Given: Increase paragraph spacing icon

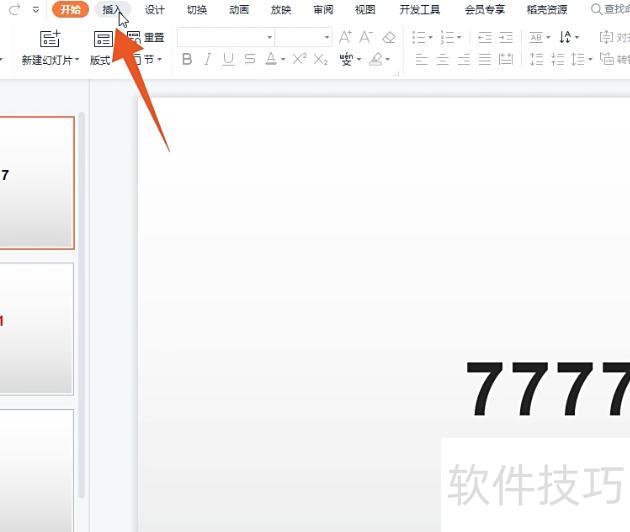Looking at the screenshot, I should (537, 59).
